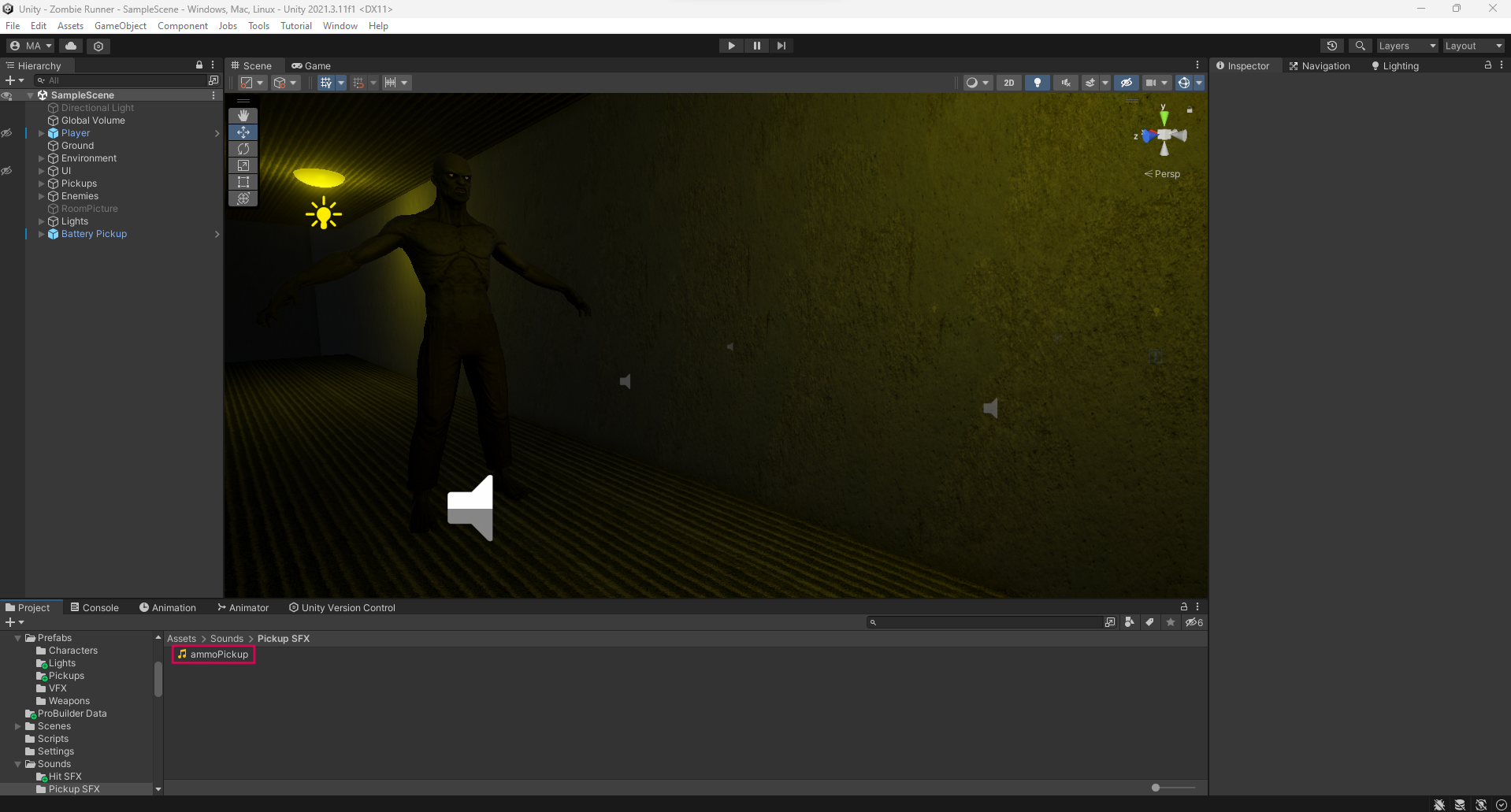
Task: Select the Rect transform tool
Action: coord(243,182)
